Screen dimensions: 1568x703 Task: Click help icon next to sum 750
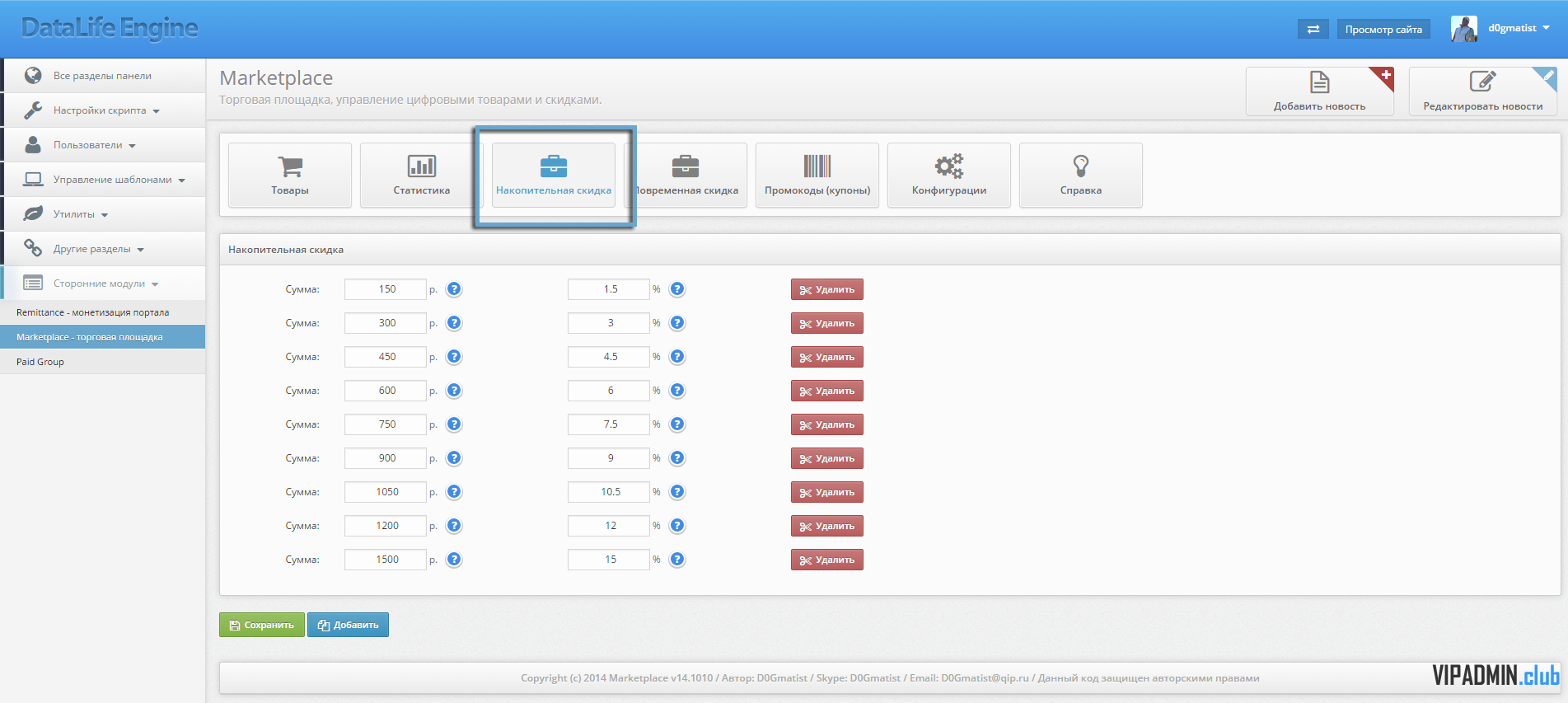[454, 424]
